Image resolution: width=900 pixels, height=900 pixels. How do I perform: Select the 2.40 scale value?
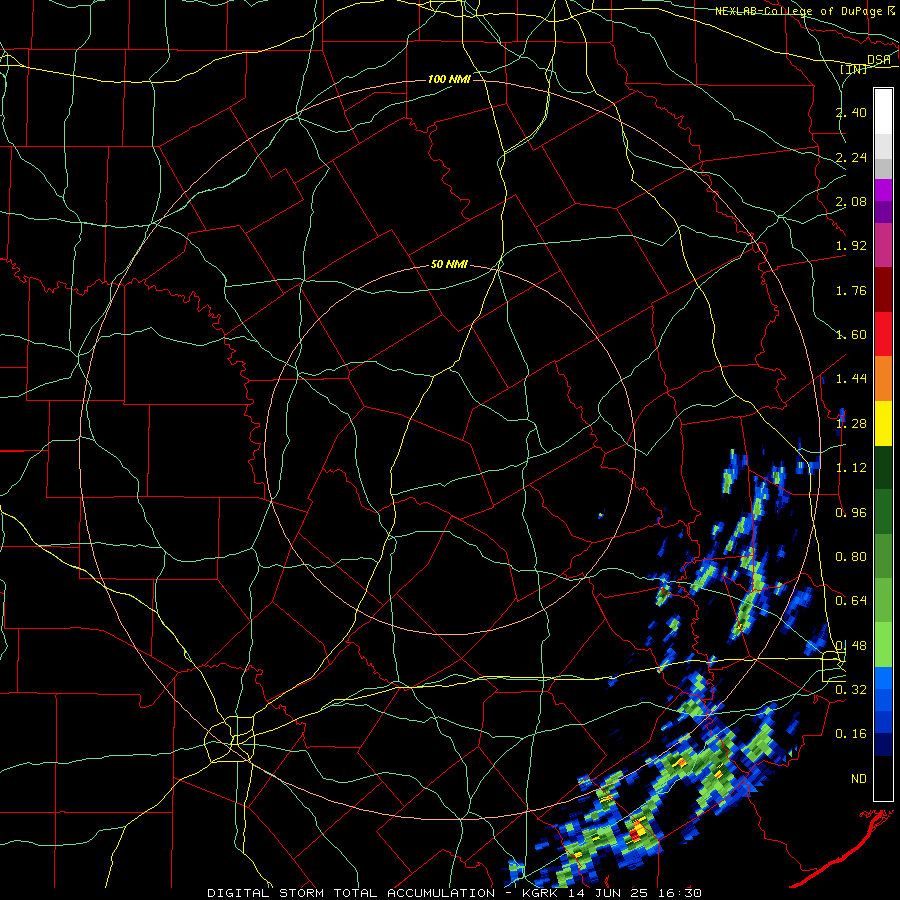click(x=851, y=112)
